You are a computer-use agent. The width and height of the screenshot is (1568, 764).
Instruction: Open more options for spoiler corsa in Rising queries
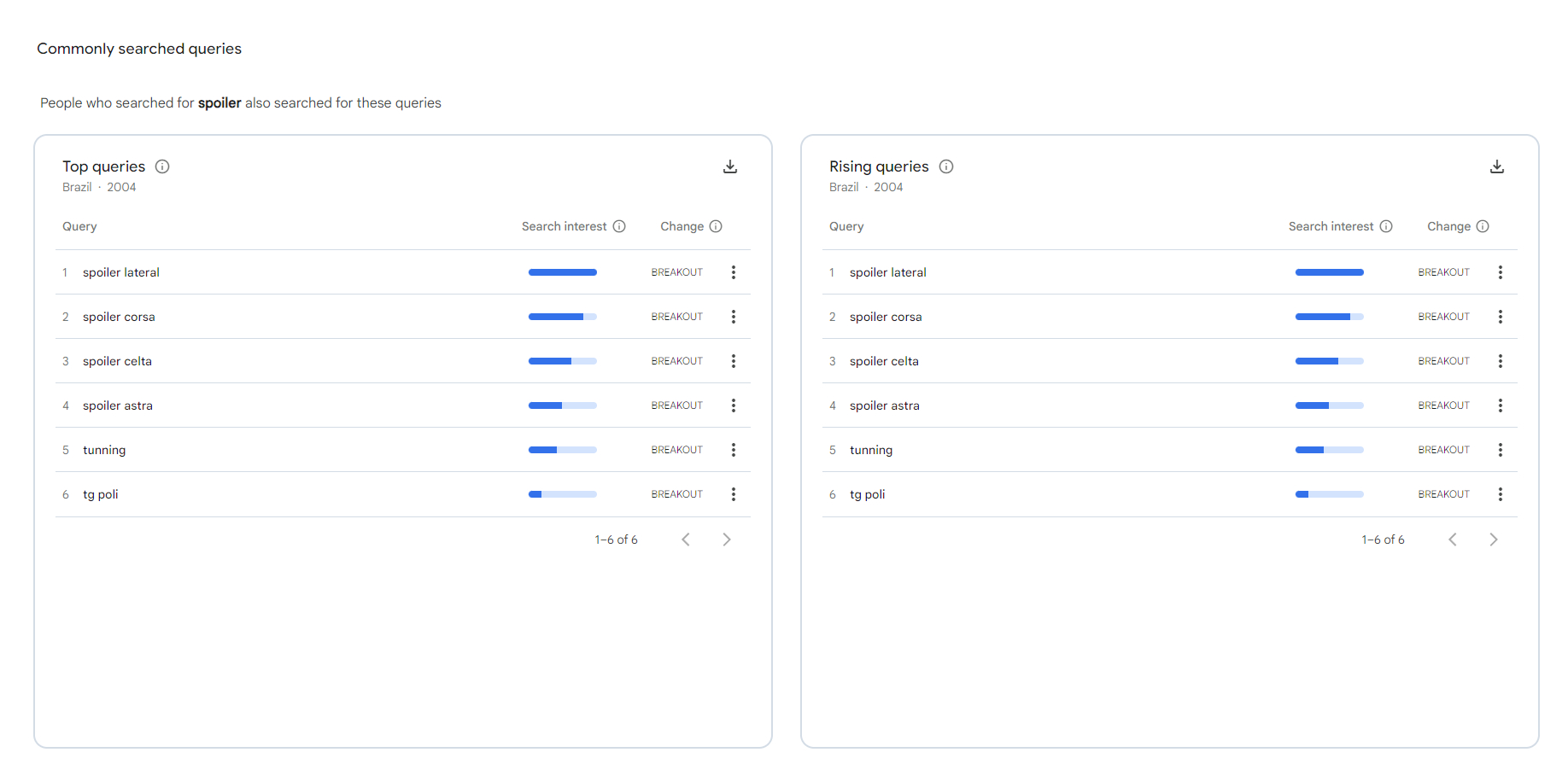pos(1500,317)
